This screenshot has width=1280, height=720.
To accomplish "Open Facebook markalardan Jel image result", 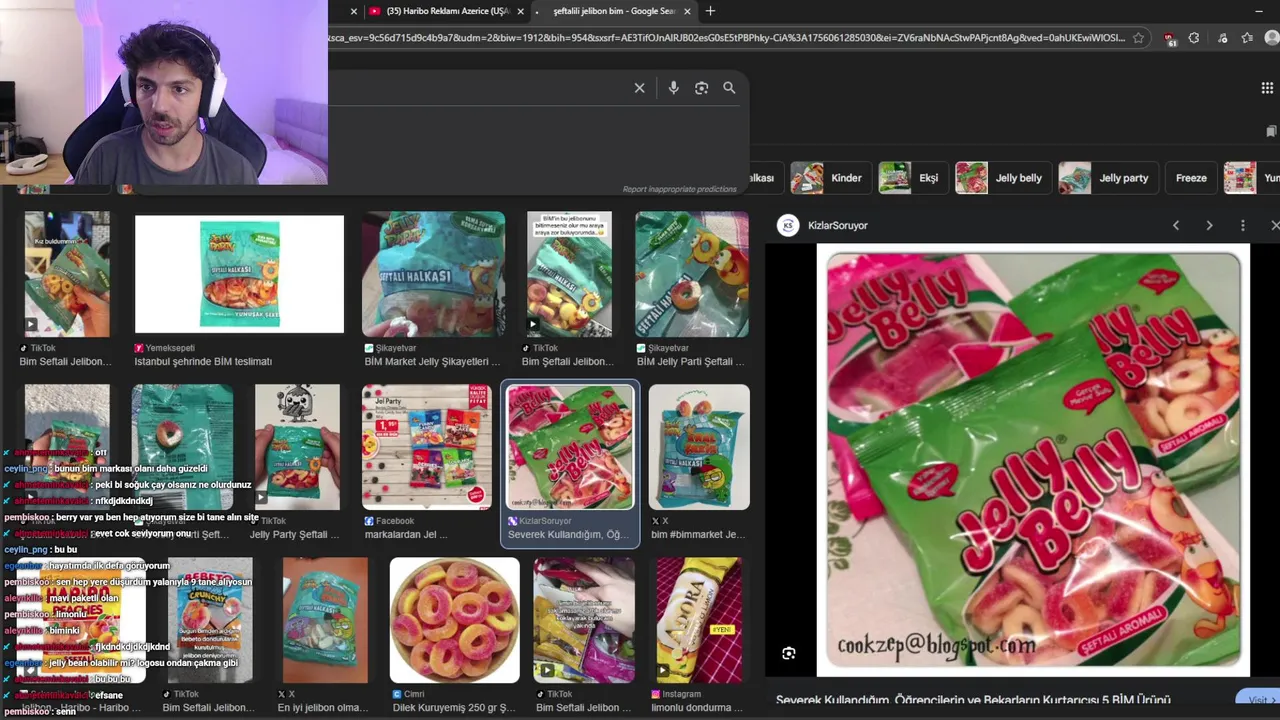I will 427,447.
